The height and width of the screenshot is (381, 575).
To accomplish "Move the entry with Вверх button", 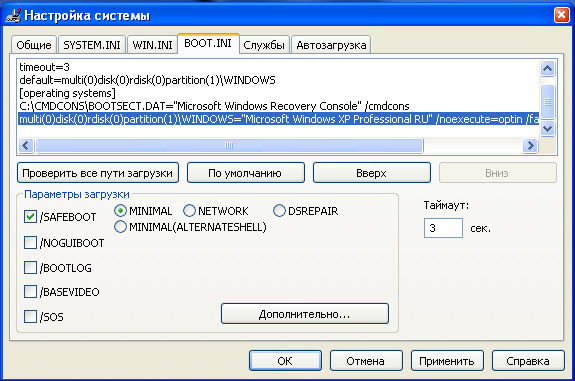I will 371,173.
